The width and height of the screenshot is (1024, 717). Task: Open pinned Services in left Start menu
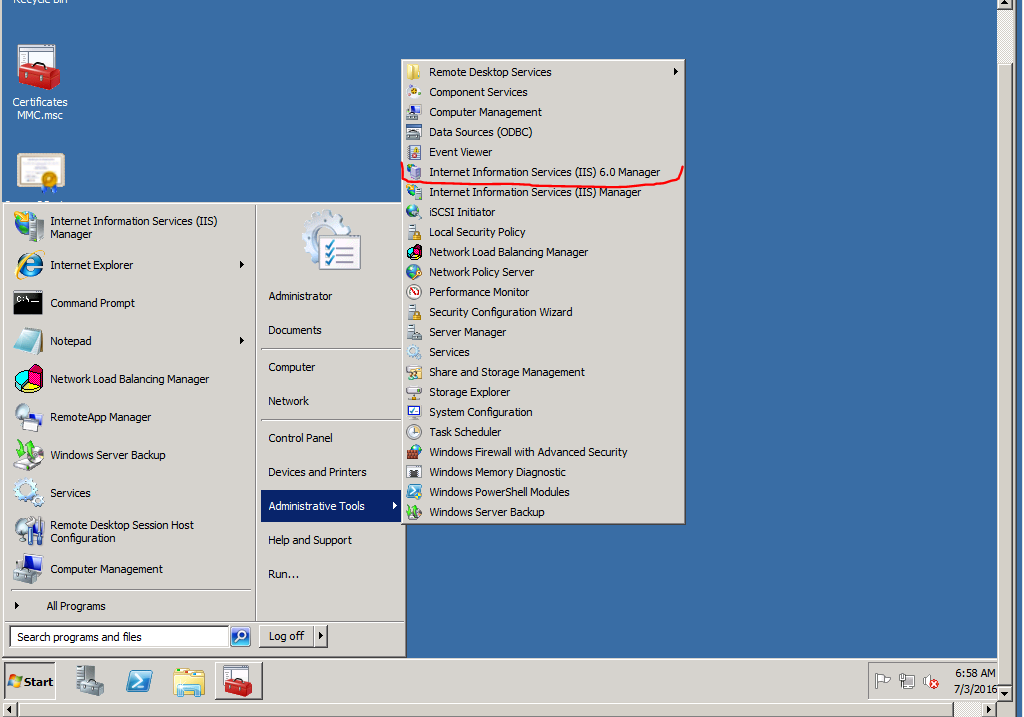(x=128, y=493)
